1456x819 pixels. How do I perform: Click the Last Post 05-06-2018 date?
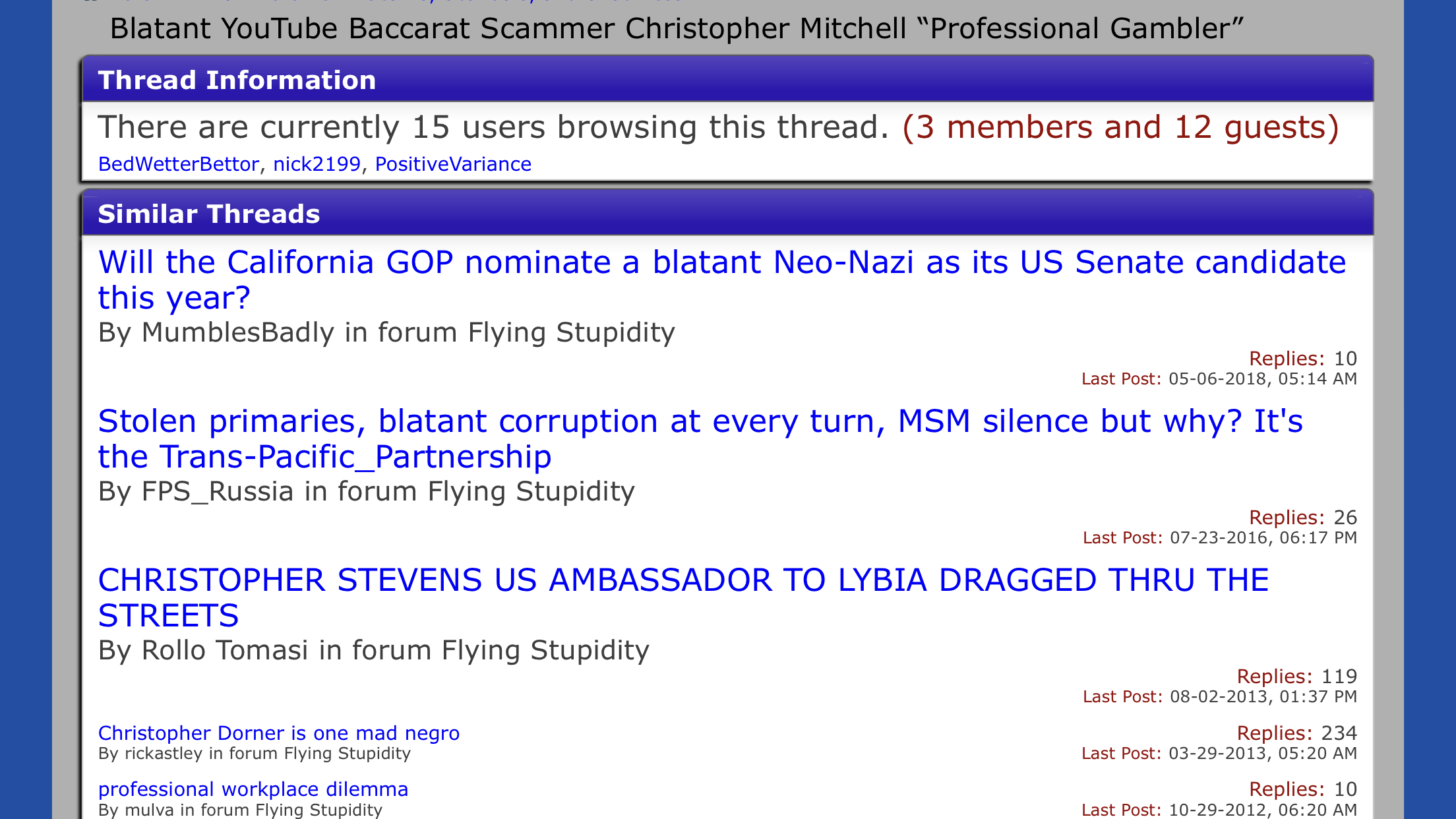pyautogui.click(x=1219, y=379)
